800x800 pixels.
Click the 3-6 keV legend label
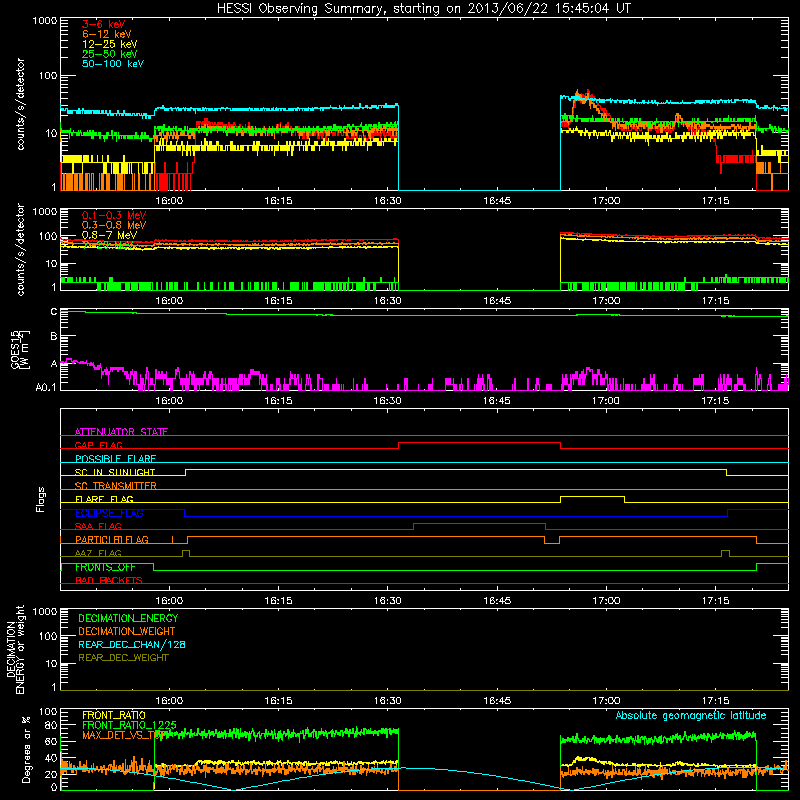pos(103,24)
